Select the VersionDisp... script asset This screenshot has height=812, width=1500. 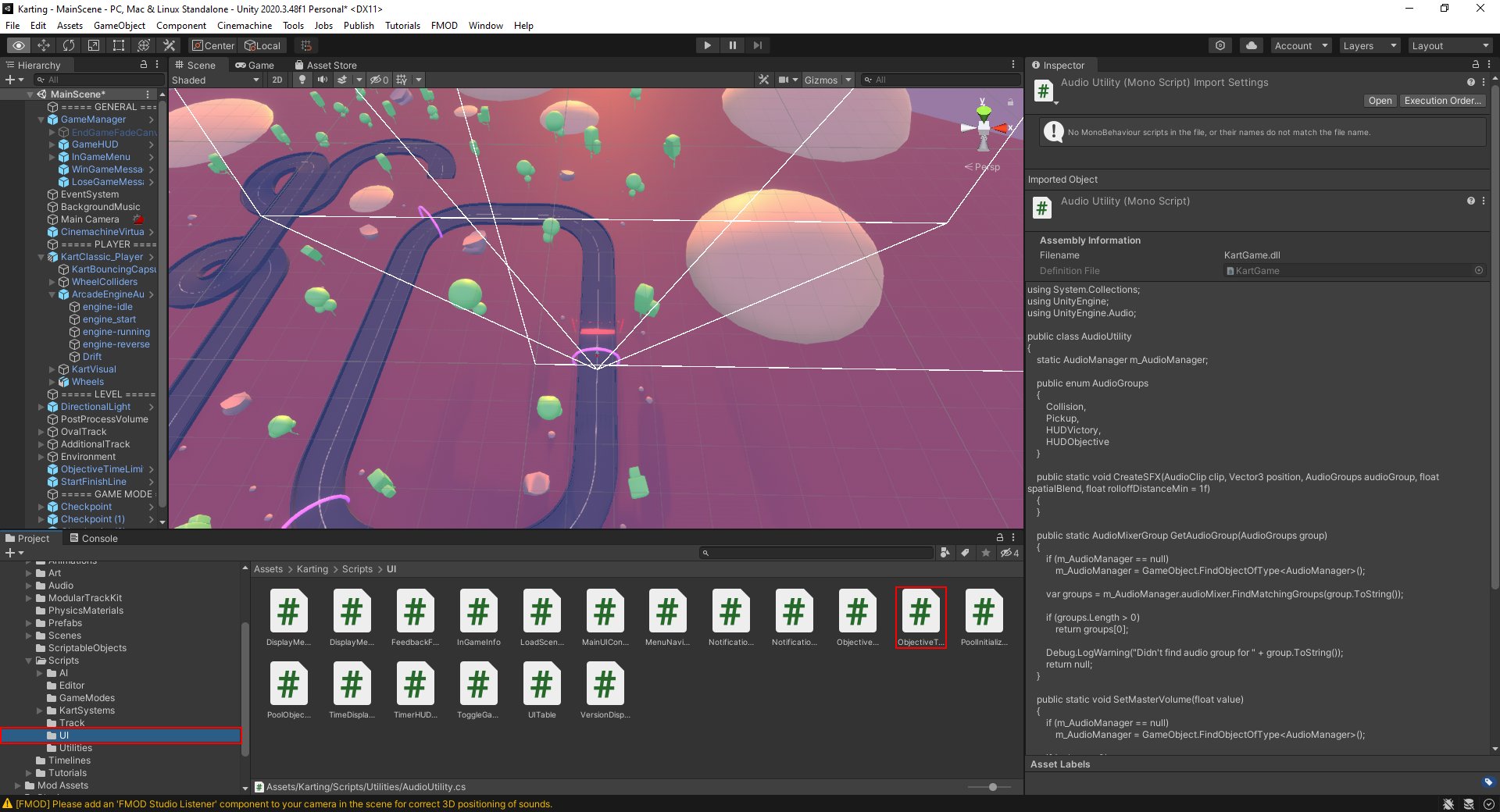[x=605, y=690]
